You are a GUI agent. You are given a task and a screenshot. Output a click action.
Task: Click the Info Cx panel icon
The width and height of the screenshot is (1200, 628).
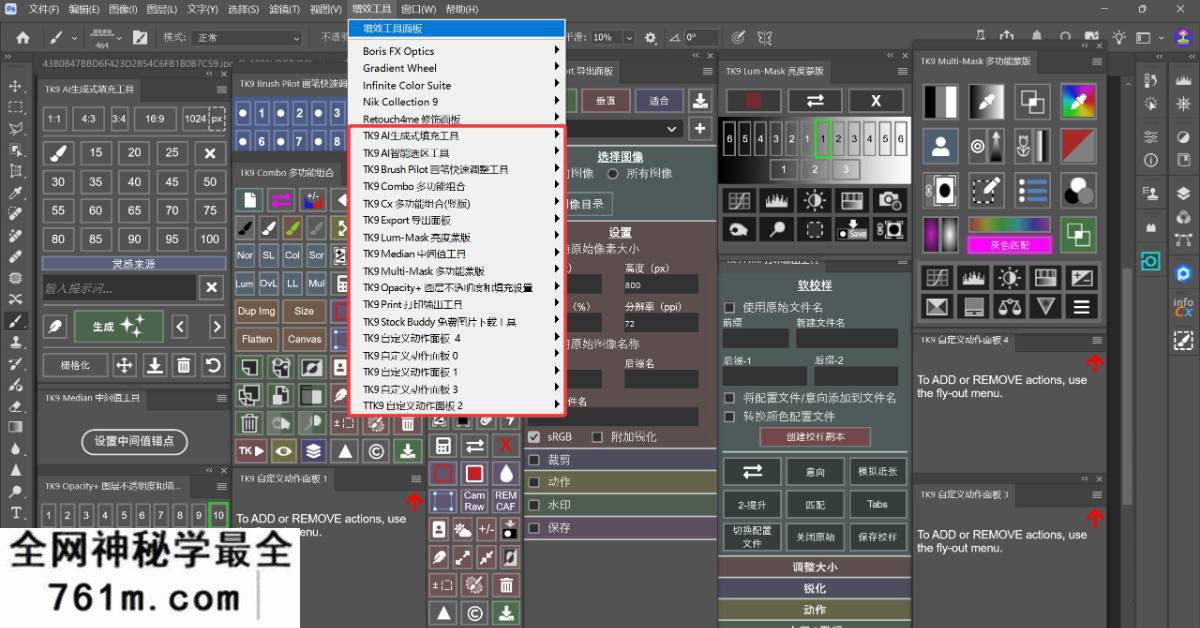pos(1183,307)
